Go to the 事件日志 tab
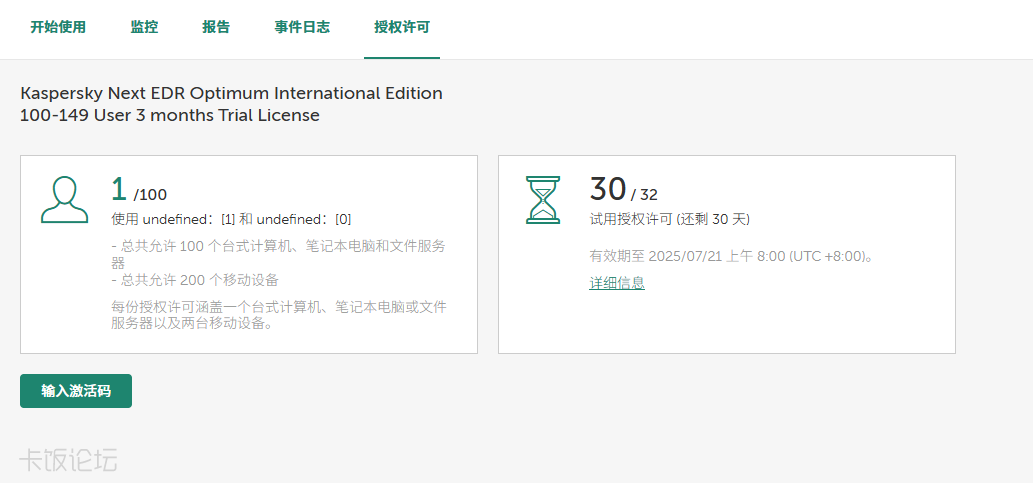1033x483 pixels. [x=302, y=28]
